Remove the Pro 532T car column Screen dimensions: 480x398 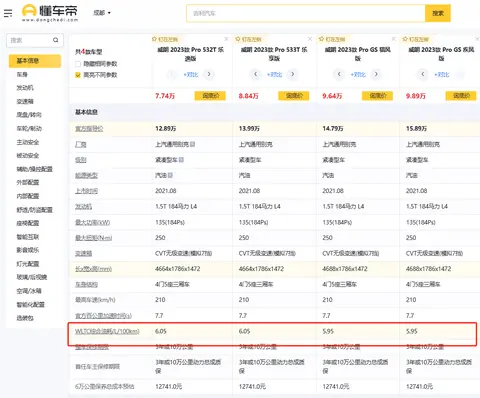coord(226,39)
